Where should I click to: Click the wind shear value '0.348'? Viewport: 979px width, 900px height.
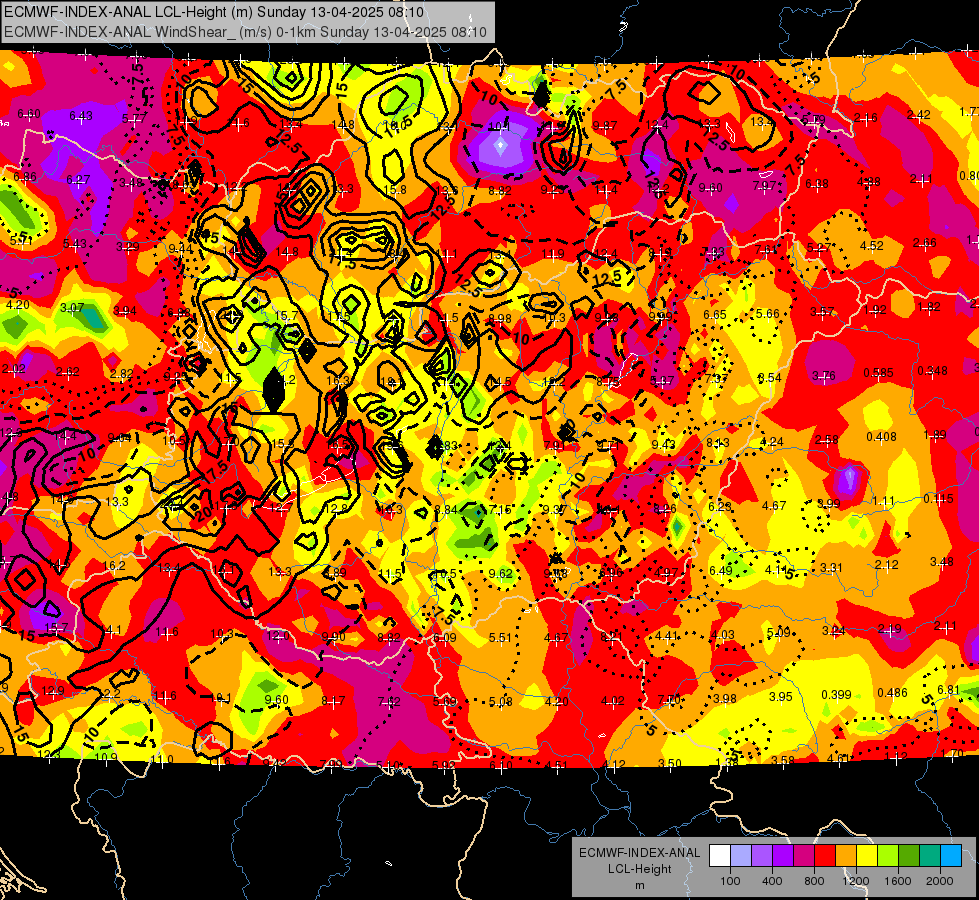click(x=932, y=371)
